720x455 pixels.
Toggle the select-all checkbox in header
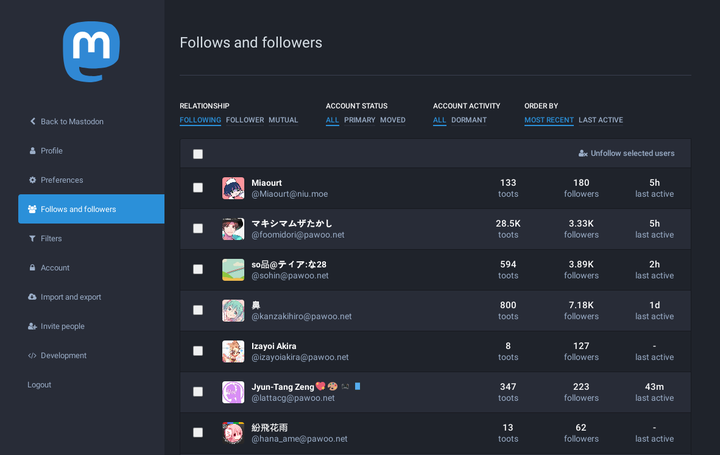click(x=198, y=154)
